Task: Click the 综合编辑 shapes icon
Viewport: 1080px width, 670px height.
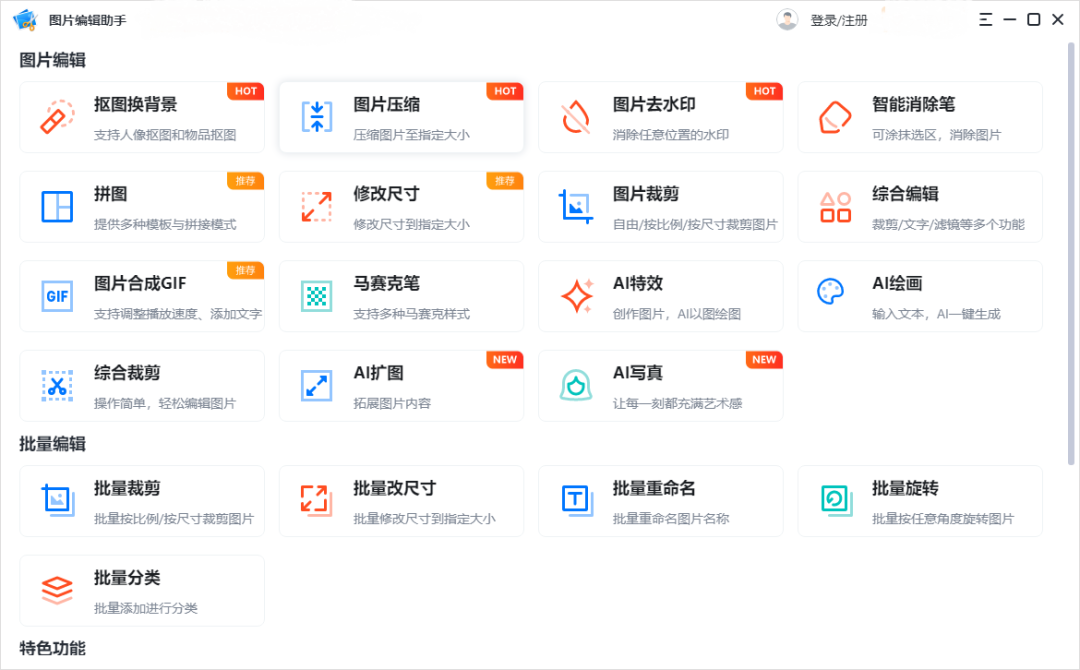Action: tap(835, 207)
